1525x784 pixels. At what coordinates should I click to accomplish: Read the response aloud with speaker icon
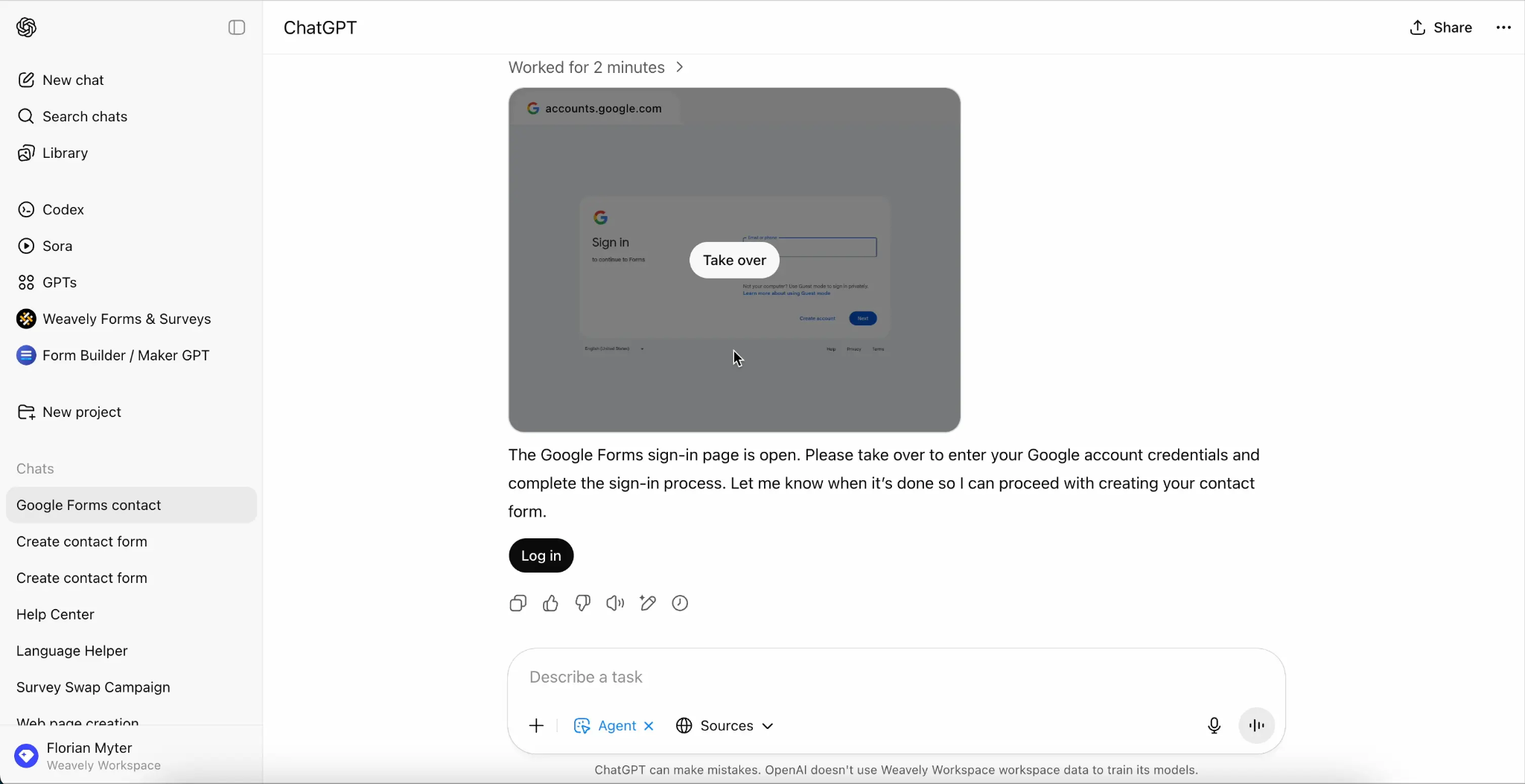pos(615,603)
